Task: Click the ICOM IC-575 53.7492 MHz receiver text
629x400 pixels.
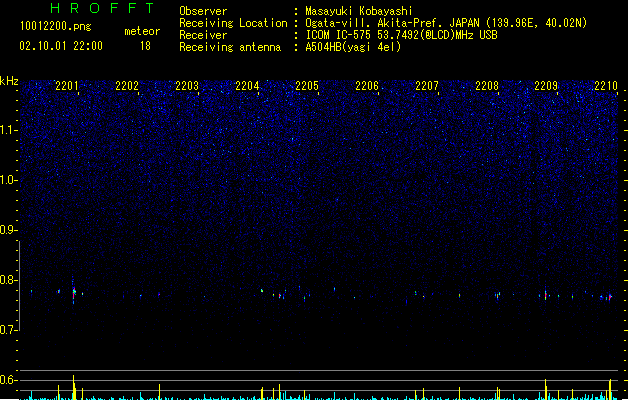Action: [x=402, y=35]
